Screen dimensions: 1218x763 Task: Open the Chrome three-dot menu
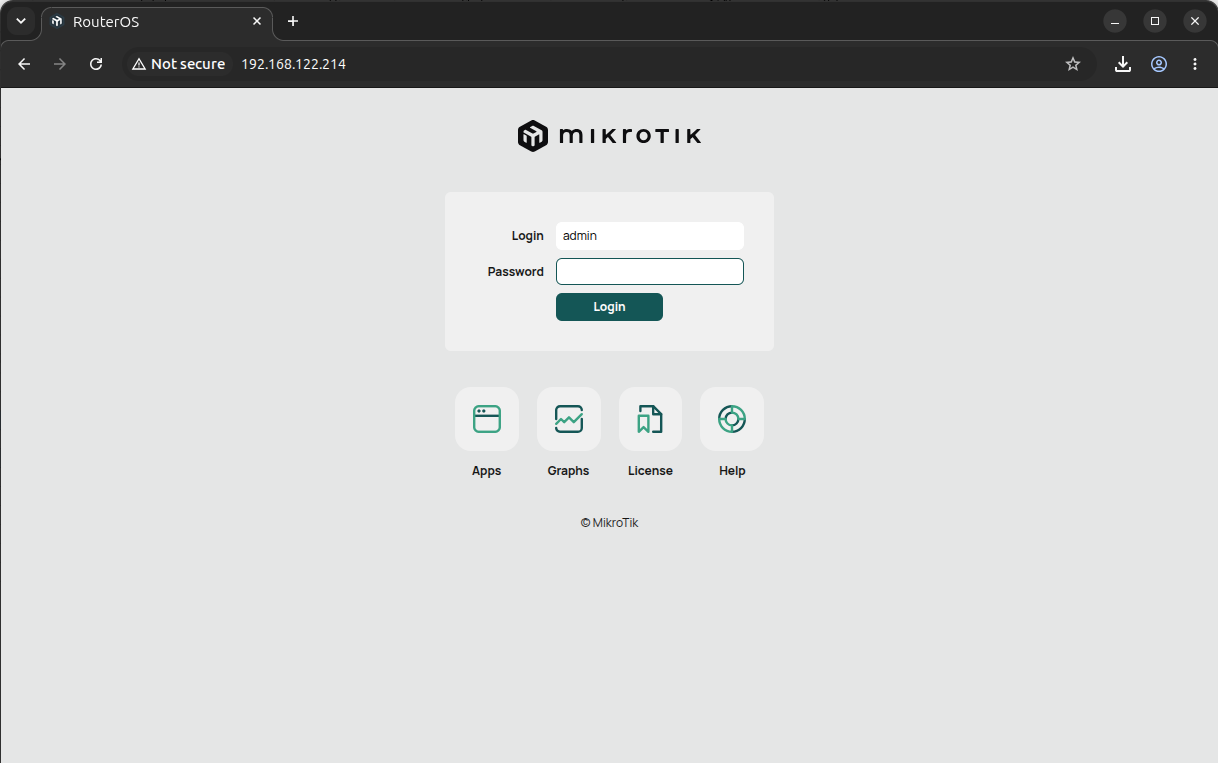pos(1195,64)
